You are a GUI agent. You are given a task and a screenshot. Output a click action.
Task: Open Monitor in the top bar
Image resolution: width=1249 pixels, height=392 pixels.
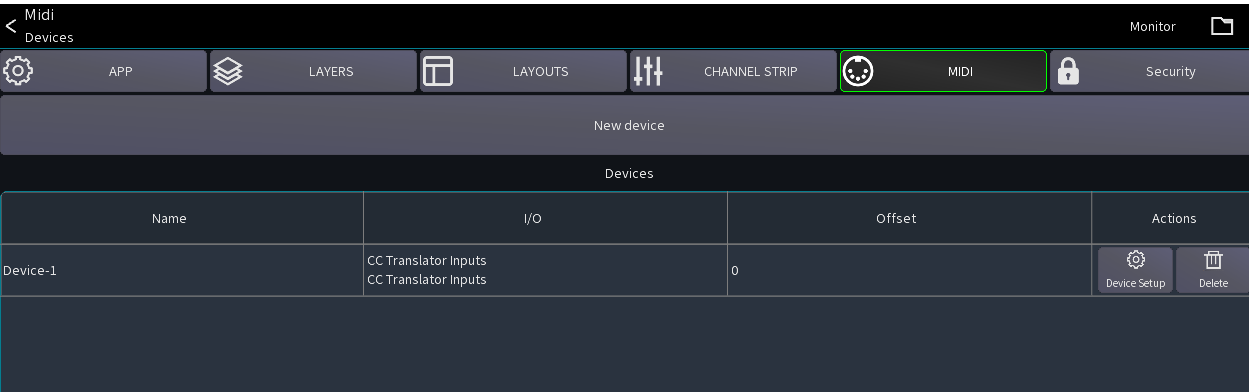[x=1153, y=27]
